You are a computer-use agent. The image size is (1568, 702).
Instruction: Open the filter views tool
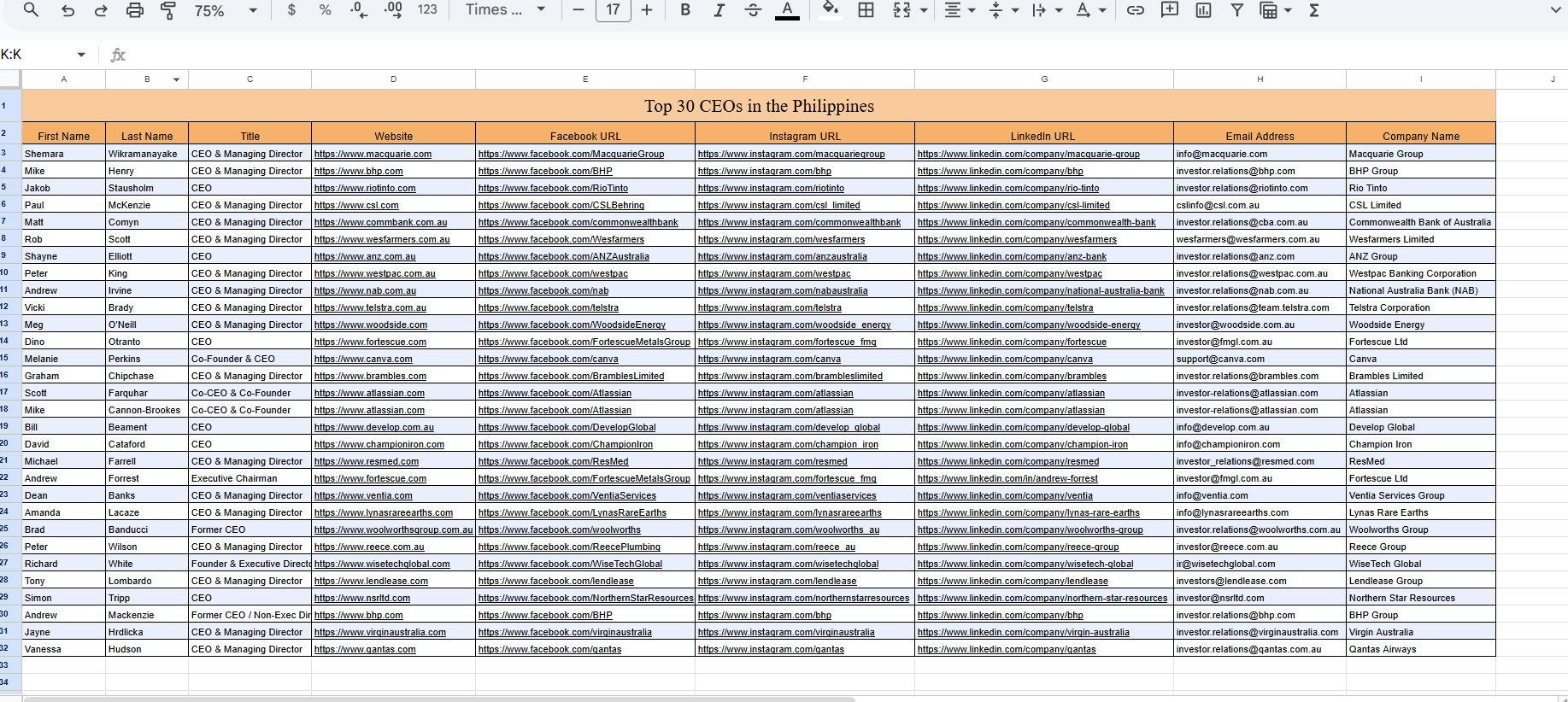pyautogui.click(x=1269, y=10)
